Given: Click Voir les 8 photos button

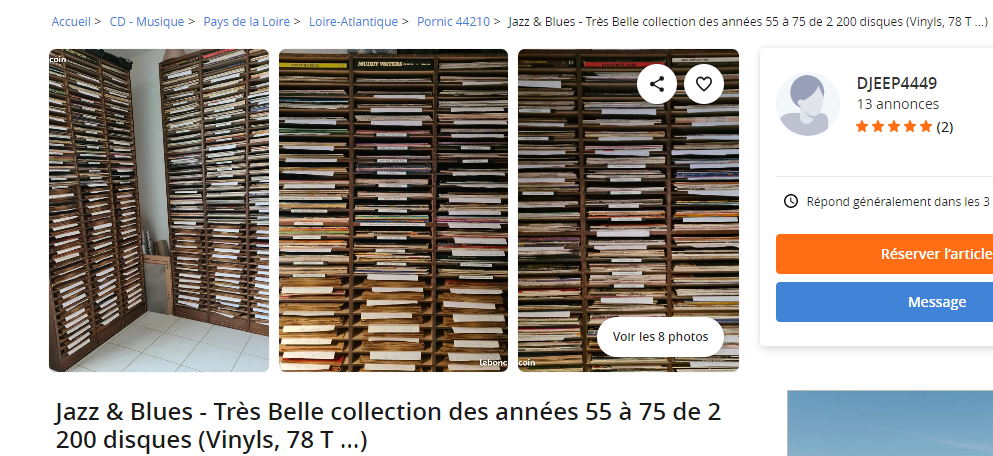Looking at the screenshot, I should (x=661, y=336).
